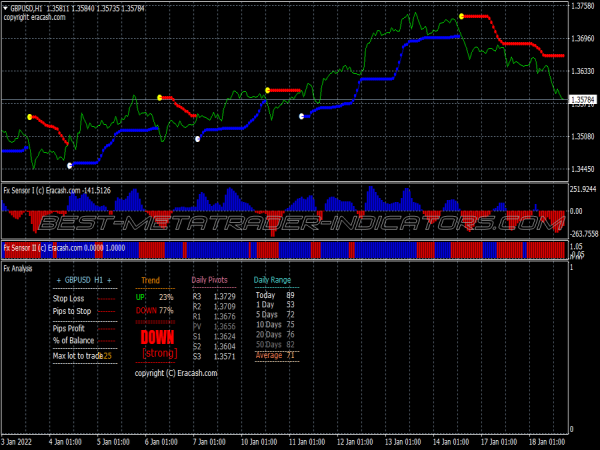The height and width of the screenshot is (450, 600).
Task: Click the 1.36960 price axis label
Action: pos(583,38)
